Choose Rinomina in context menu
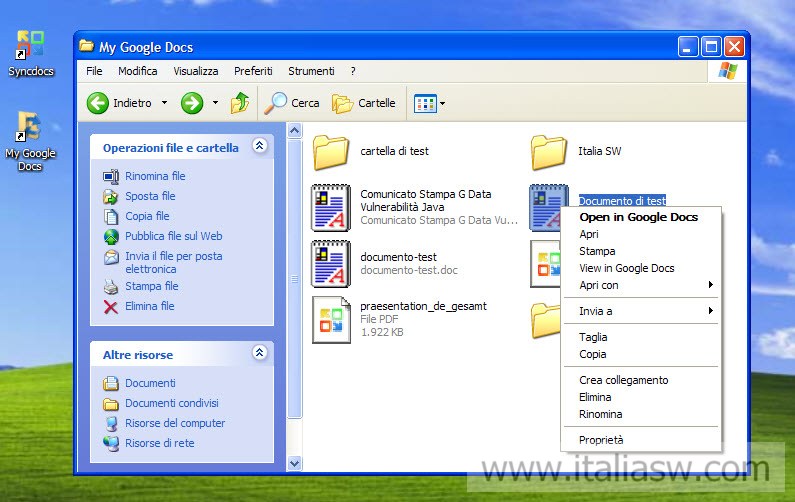795x502 pixels. 641,414
